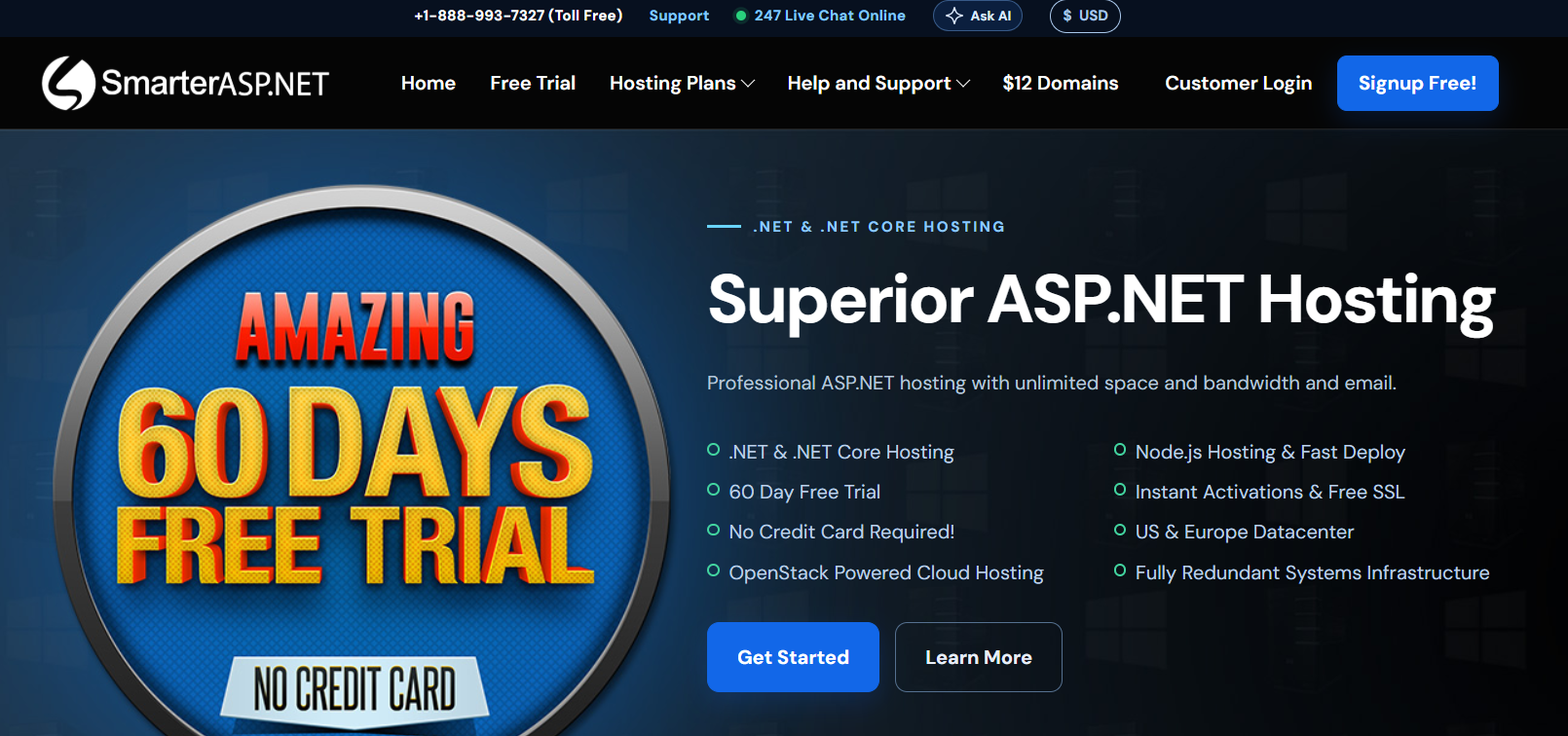Screen dimensions: 1568x736
Task: Click the SmarterASP.NET swirl logo icon
Action: [68, 83]
